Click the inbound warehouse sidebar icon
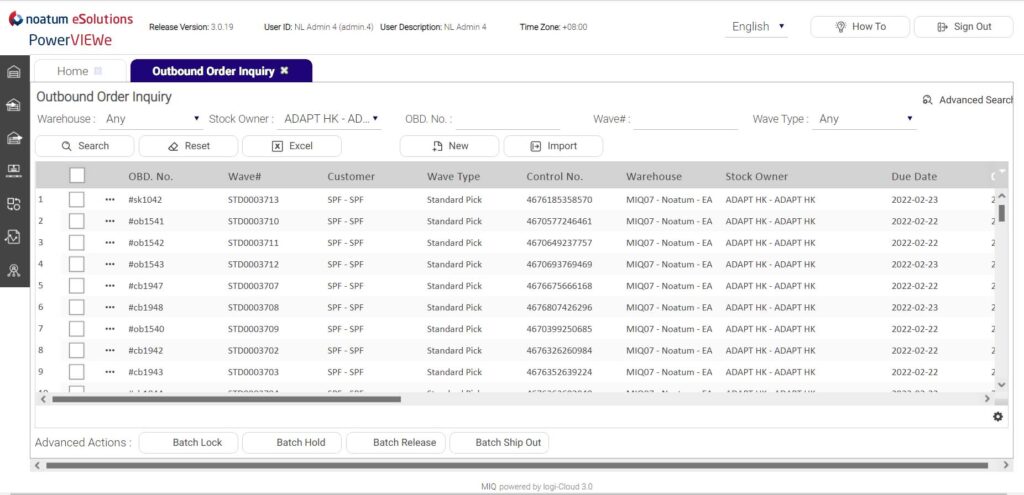 14,105
